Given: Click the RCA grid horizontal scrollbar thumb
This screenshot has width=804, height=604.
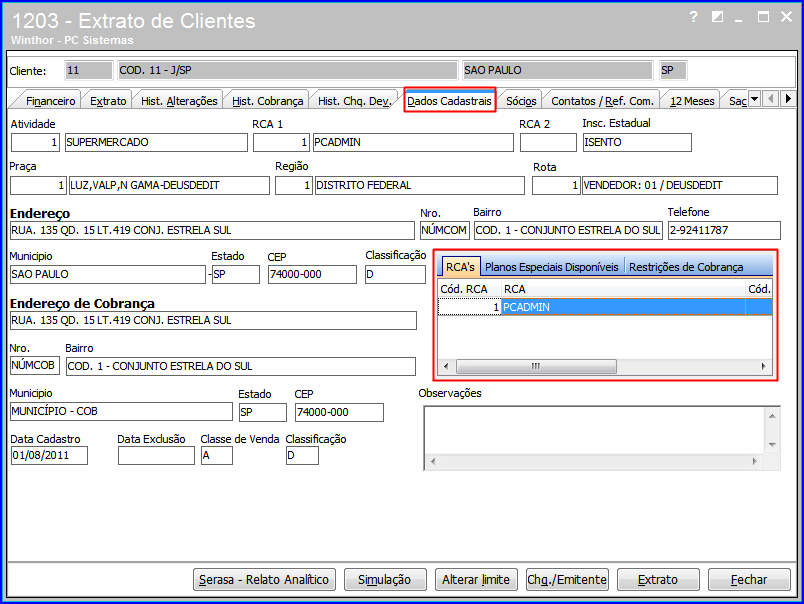Looking at the screenshot, I should point(536,366).
